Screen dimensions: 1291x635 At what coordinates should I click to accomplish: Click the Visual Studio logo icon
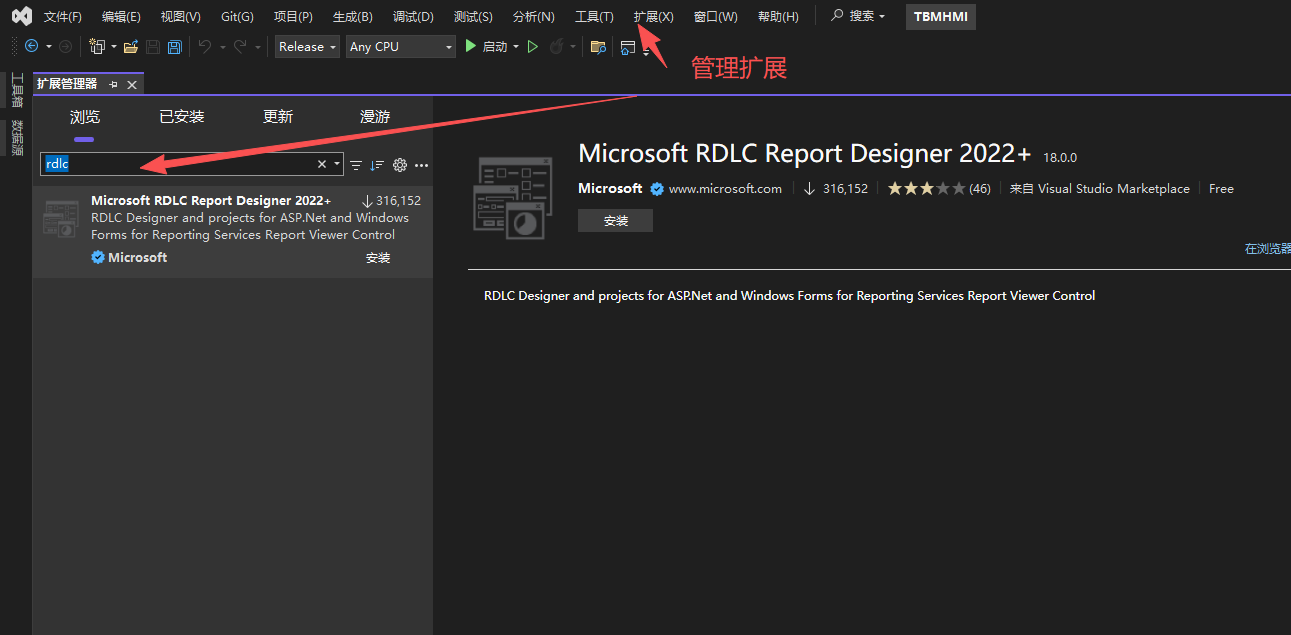pyautogui.click(x=21, y=16)
